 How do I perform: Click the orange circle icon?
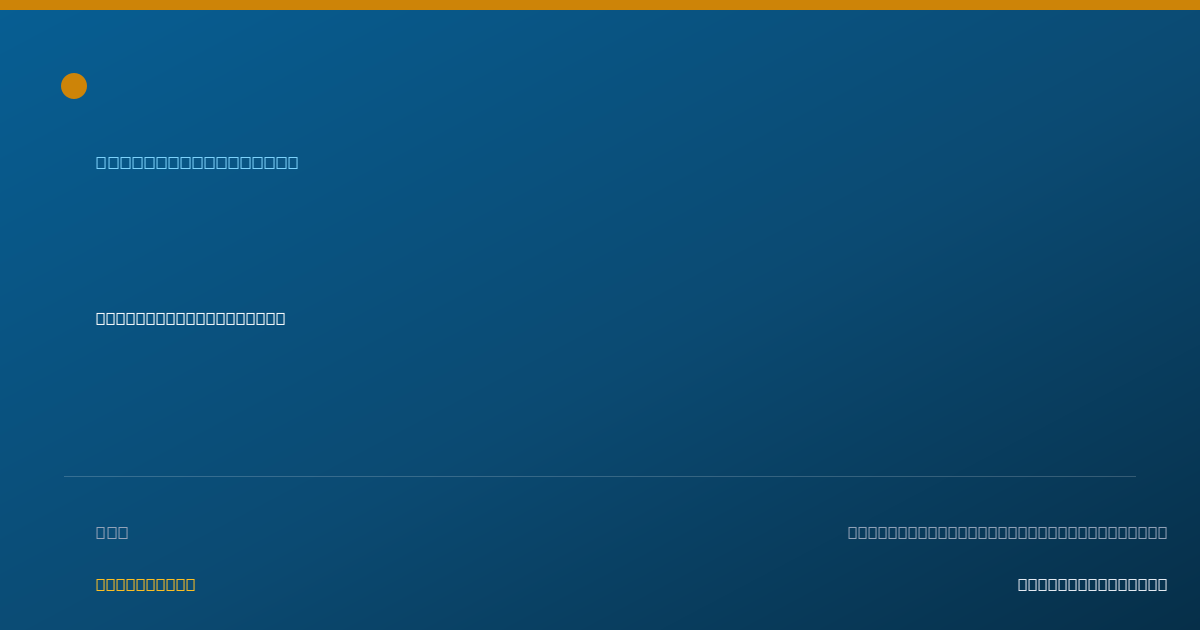click(x=74, y=86)
